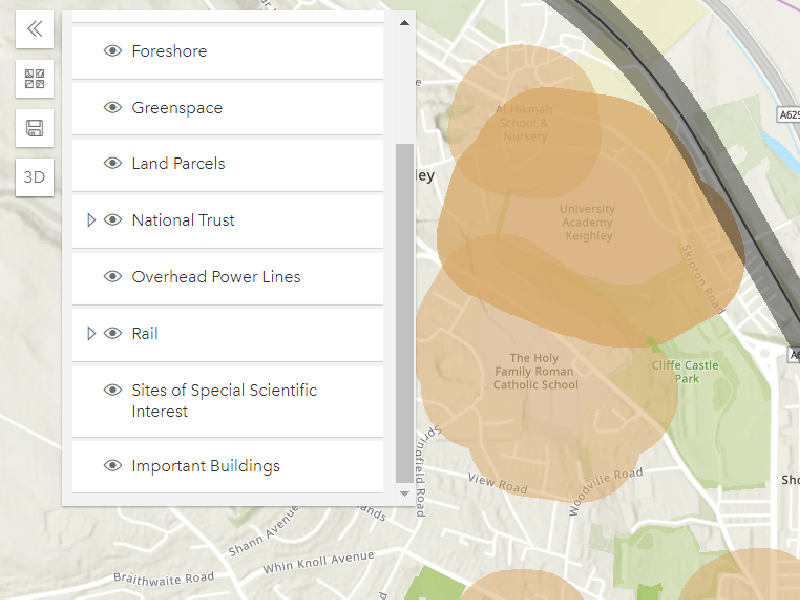Toggle Land Parcels layer visibility
Screen dimensions: 800x600
pos(113,163)
